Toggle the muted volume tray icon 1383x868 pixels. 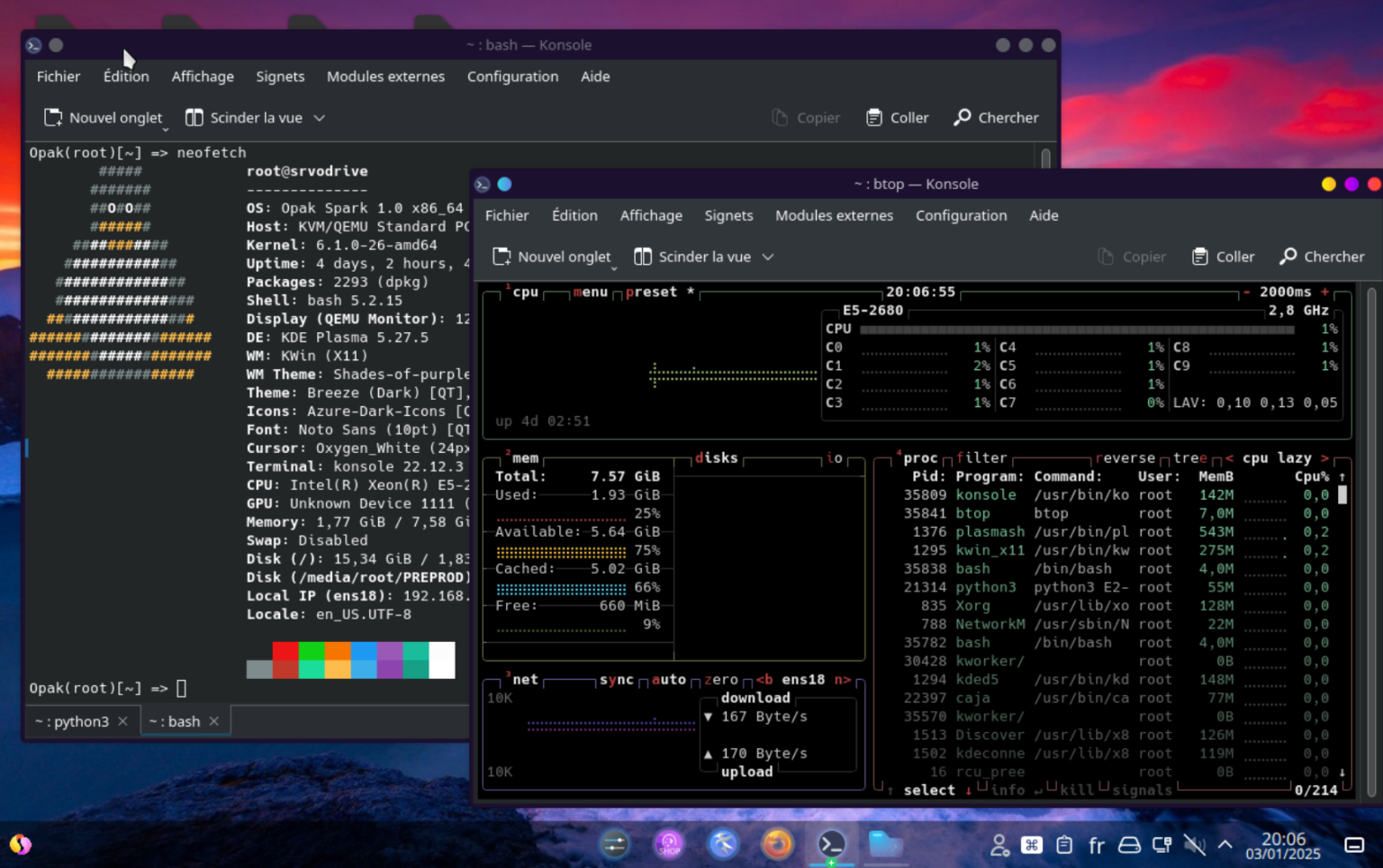1194,845
